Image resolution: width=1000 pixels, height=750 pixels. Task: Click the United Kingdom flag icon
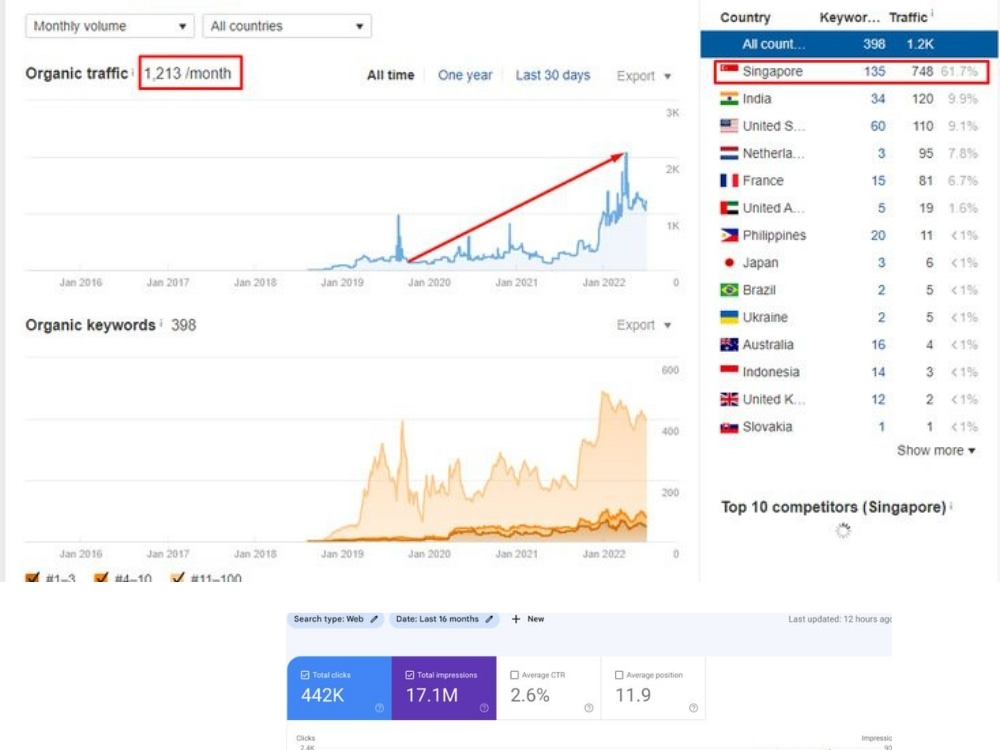(729, 399)
